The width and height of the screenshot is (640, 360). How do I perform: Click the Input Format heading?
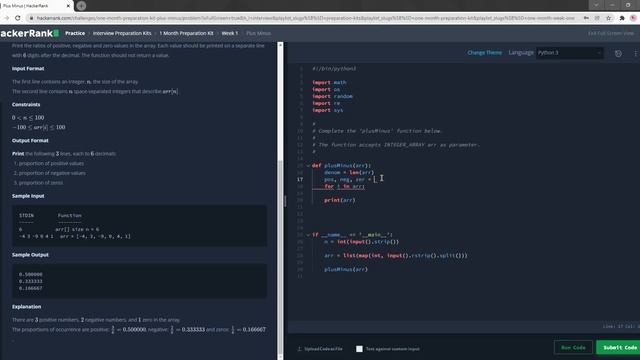tap(28, 69)
